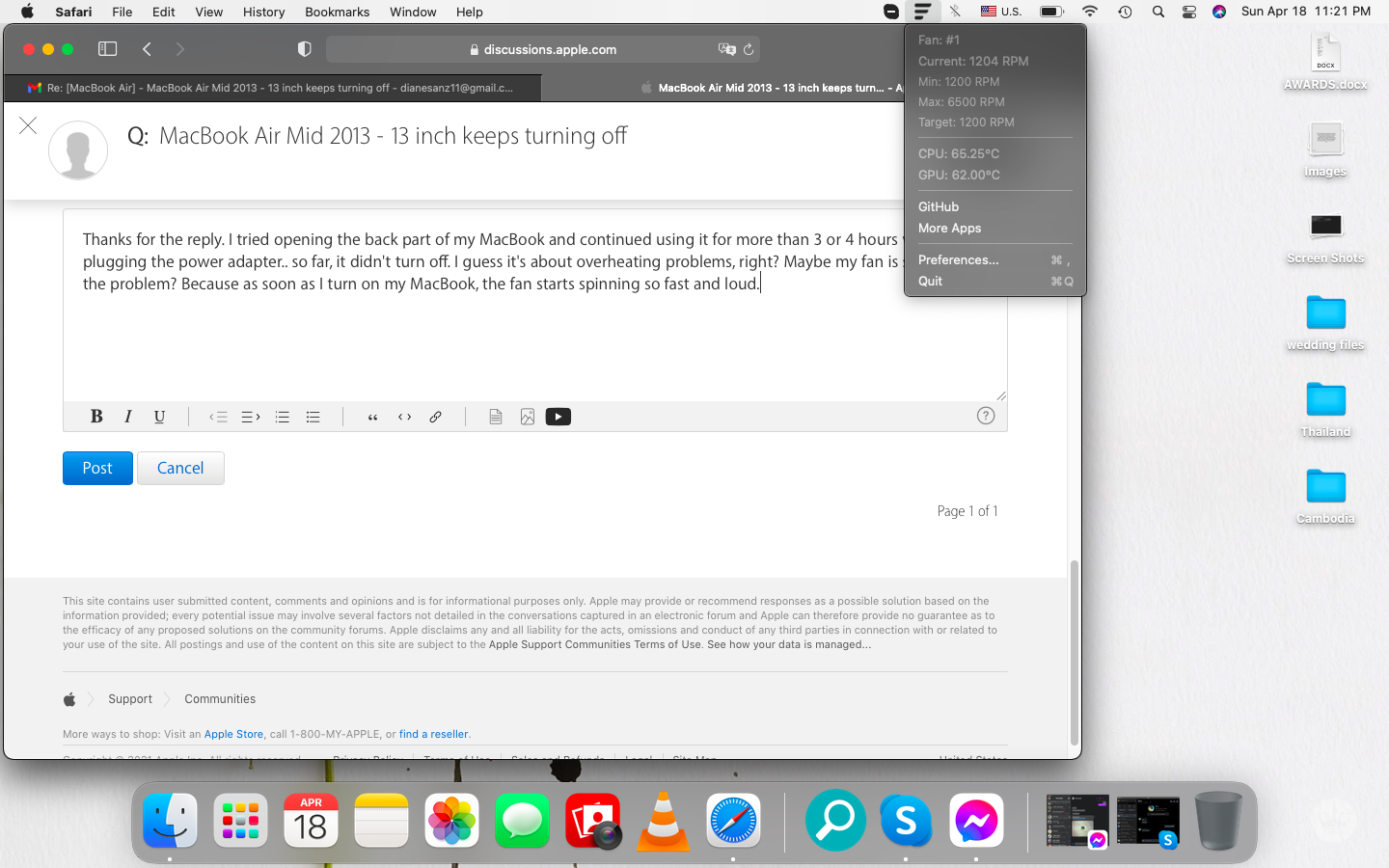Viewport: 1389px width, 868px height.
Task: Open the Apple menu
Action: coord(27,12)
